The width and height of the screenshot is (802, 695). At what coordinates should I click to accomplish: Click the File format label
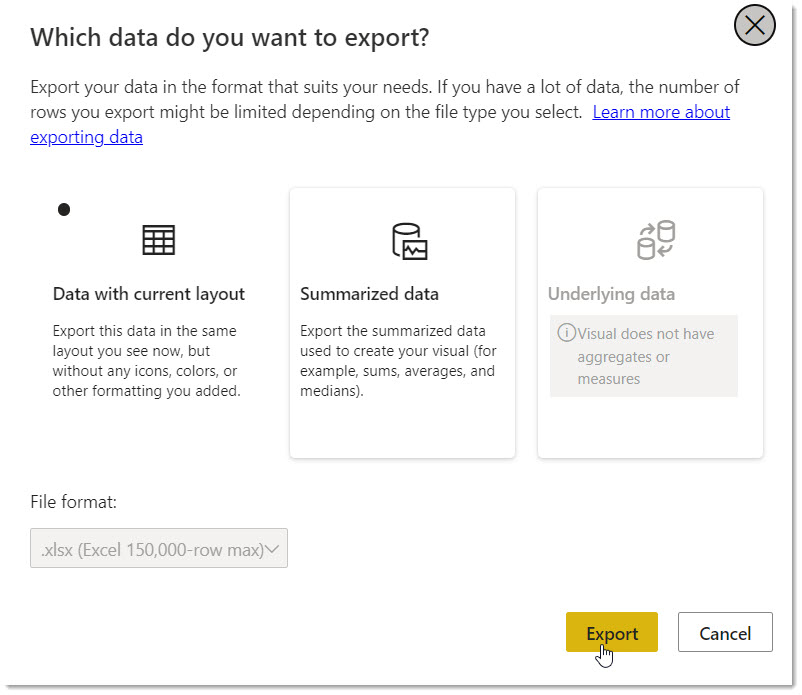(x=74, y=502)
